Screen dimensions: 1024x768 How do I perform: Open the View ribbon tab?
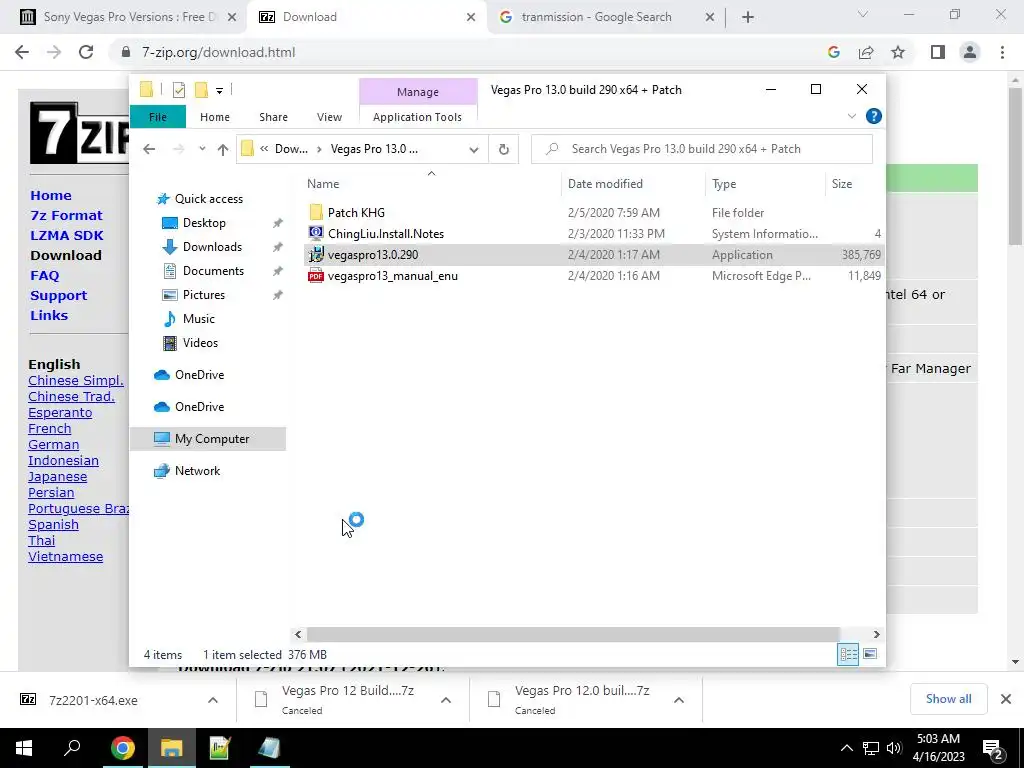[x=329, y=117]
